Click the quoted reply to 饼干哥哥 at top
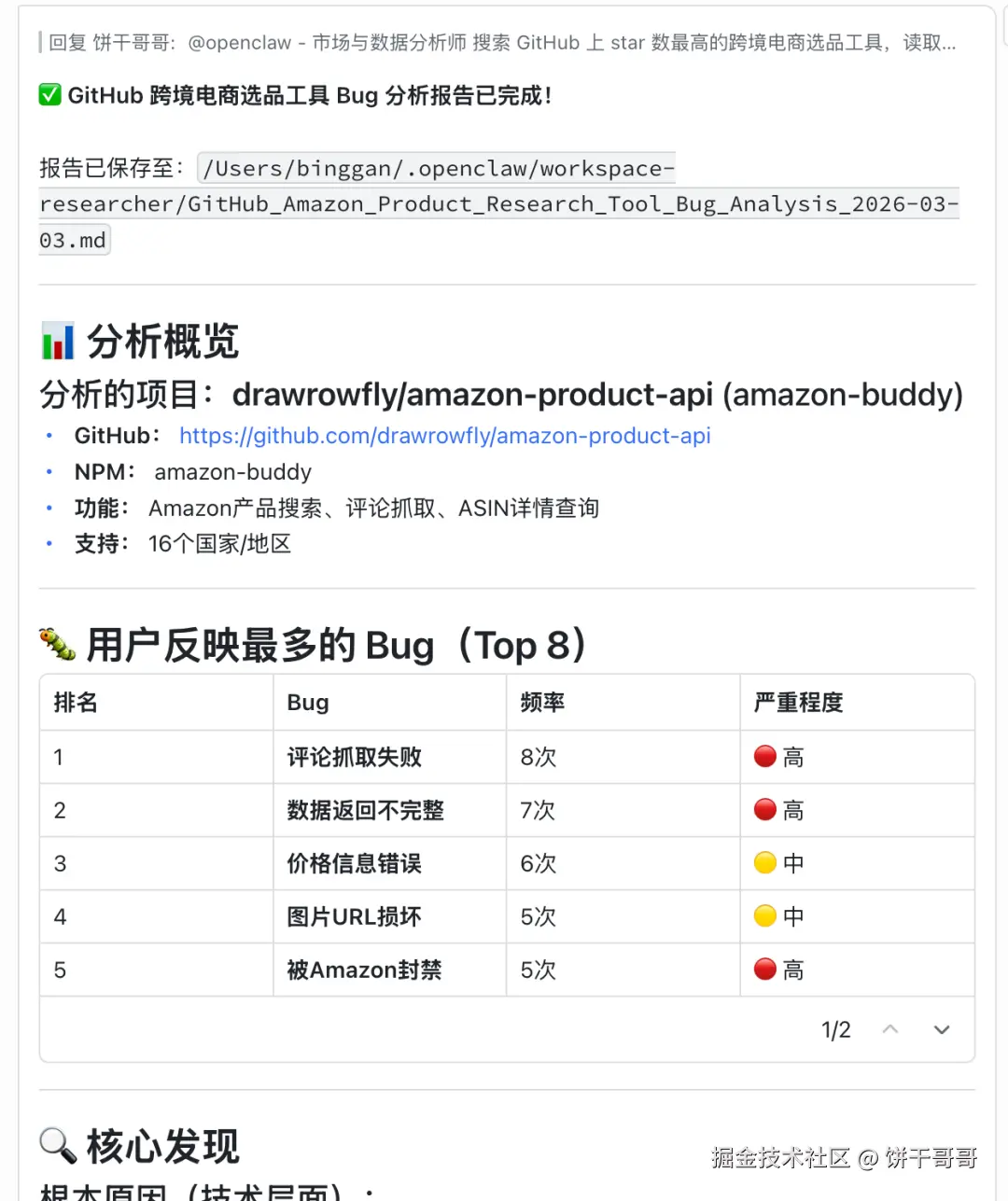1008x1201 pixels. tap(501, 43)
